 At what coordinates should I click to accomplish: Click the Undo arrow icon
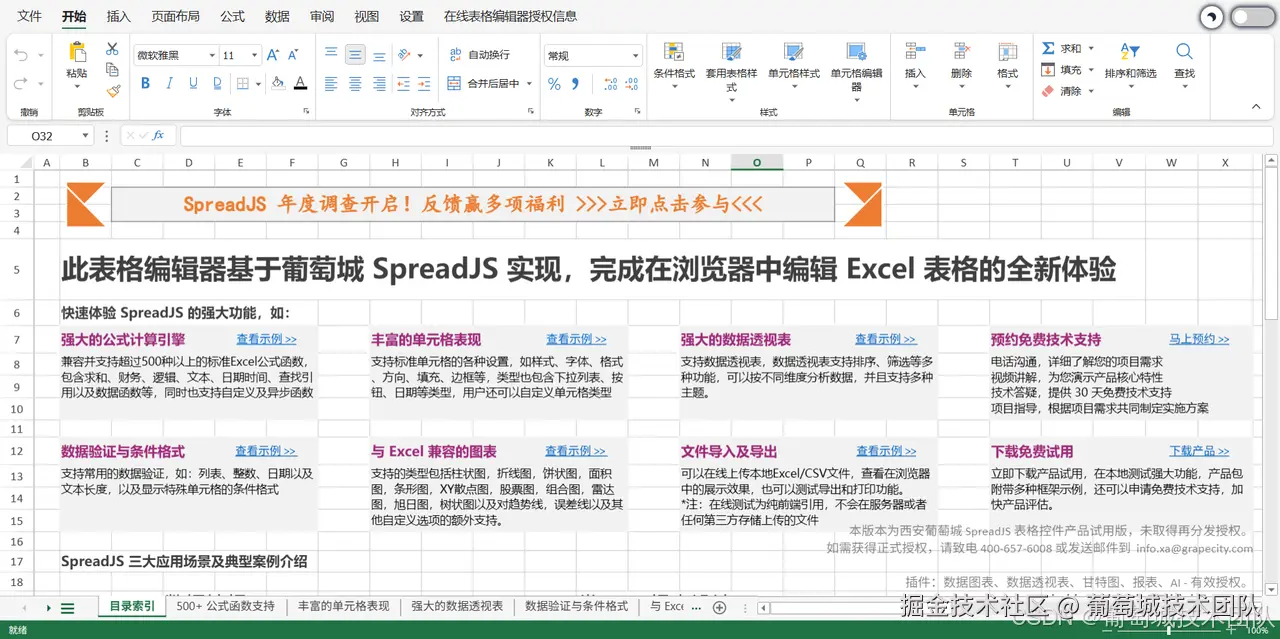click(22, 55)
